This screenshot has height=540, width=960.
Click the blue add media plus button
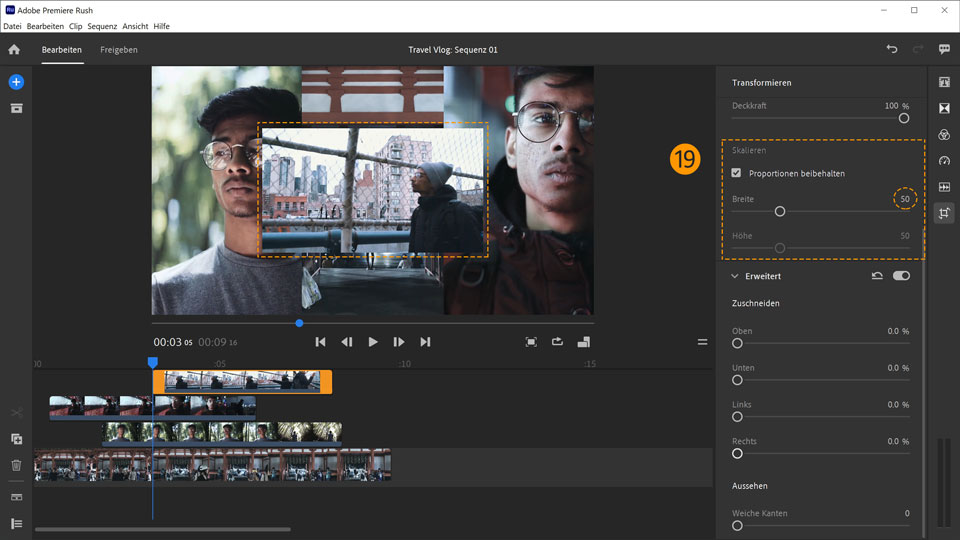click(x=16, y=82)
